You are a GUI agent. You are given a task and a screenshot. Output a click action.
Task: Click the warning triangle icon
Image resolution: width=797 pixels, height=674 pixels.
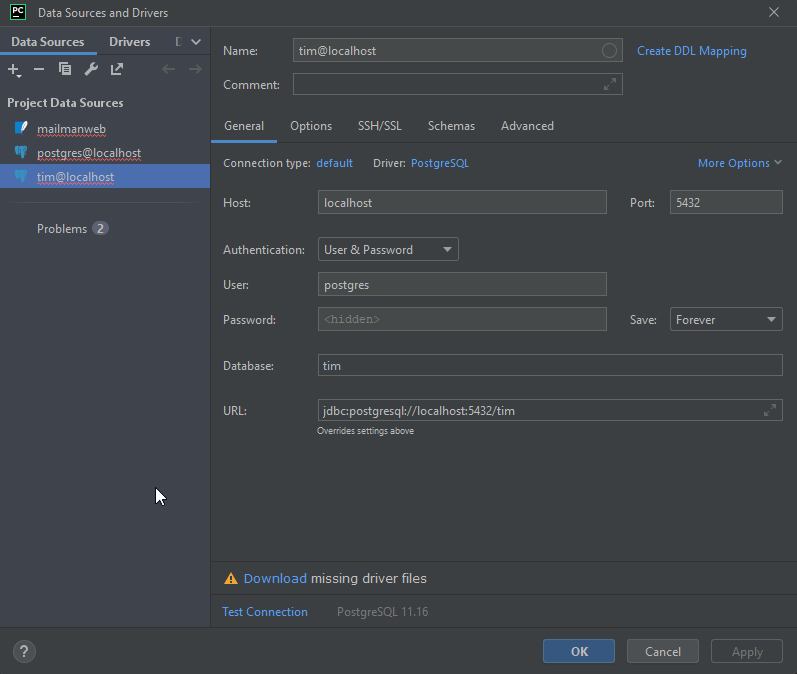click(x=231, y=578)
